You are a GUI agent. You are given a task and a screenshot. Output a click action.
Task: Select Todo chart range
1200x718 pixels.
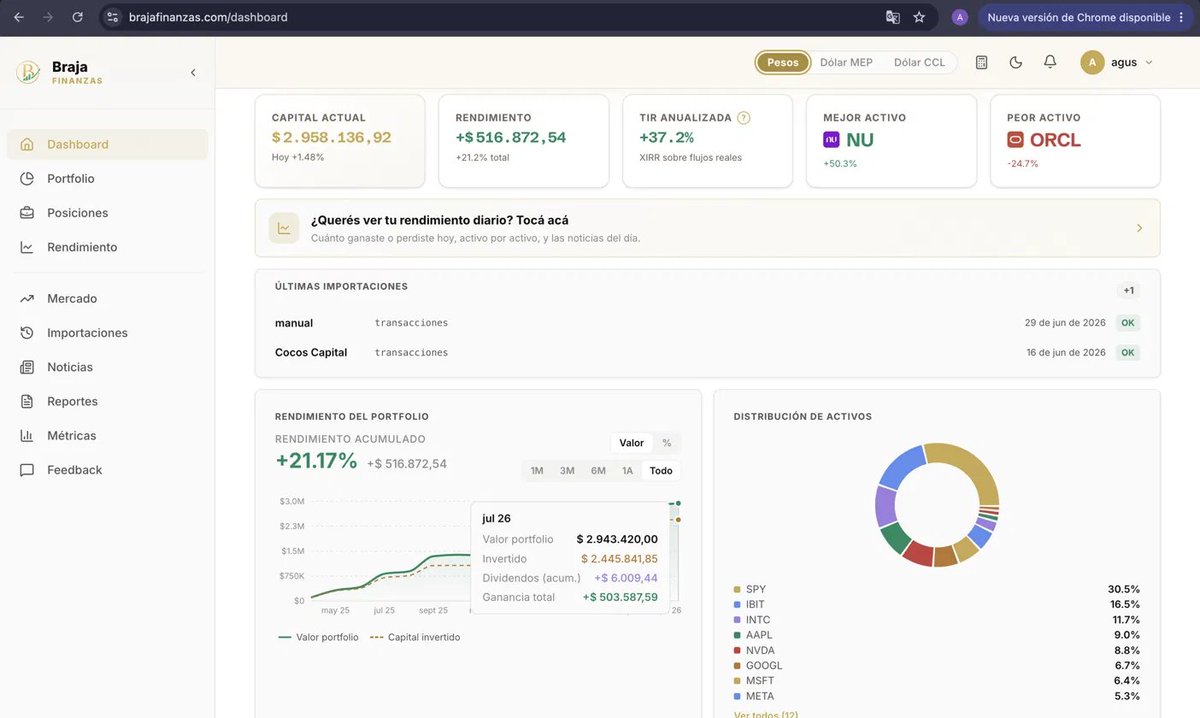pos(661,471)
